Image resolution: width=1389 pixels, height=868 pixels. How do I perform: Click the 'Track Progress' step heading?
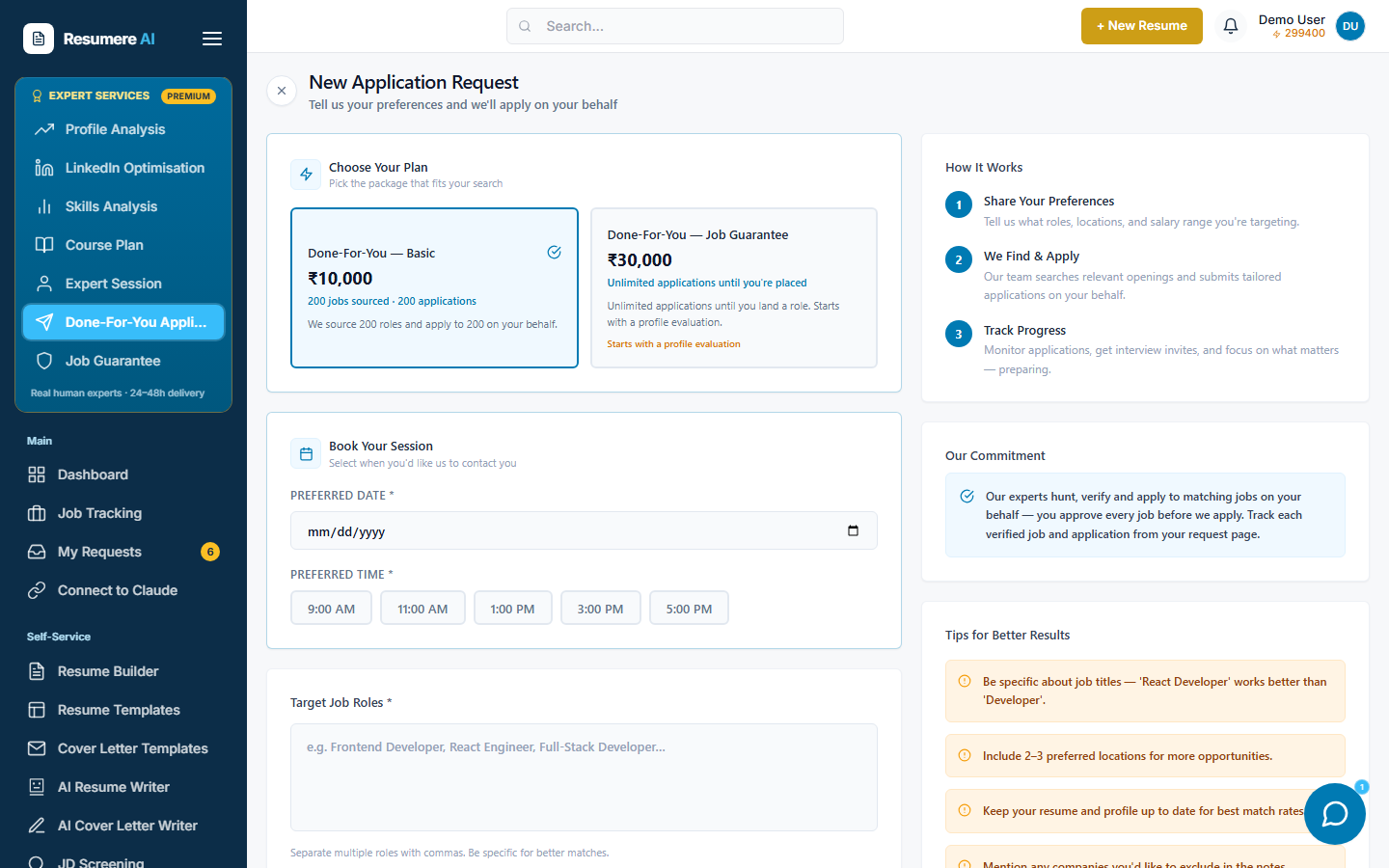pyautogui.click(x=1024, y=330)
